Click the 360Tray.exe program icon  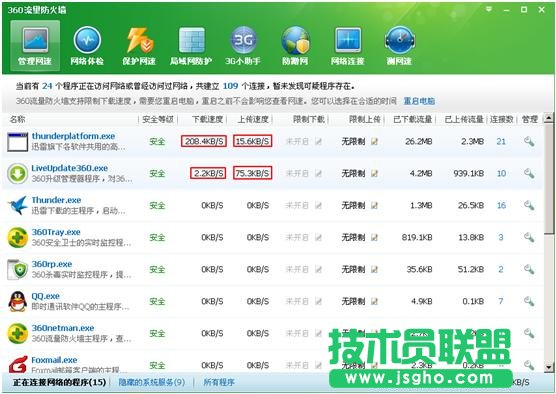pos(18,237)
